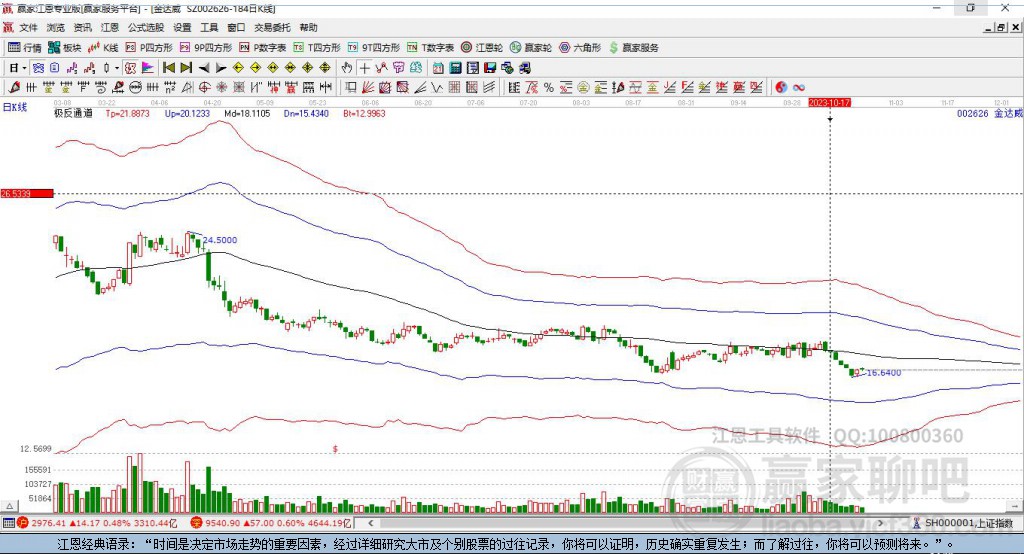Open the 行情 market quotes view
1024x554 pixels.
click(x=25, y=47)
